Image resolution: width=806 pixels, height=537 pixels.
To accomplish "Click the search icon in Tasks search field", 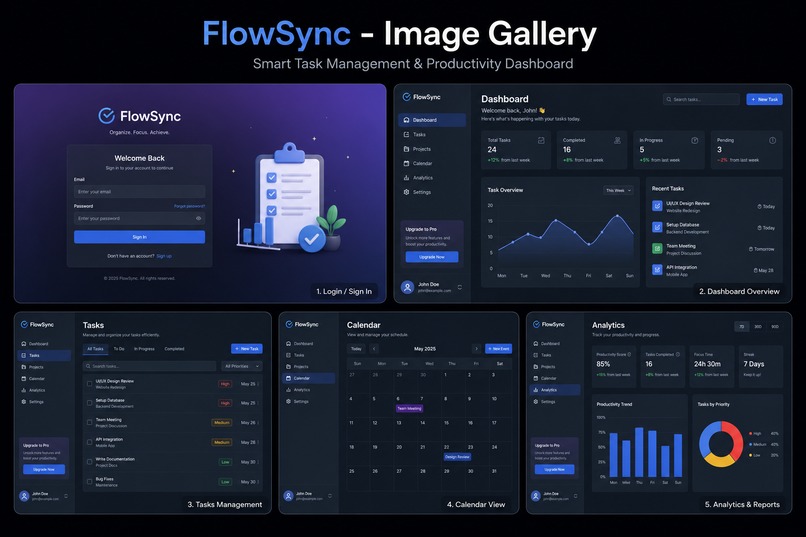I will click(88, 366).
